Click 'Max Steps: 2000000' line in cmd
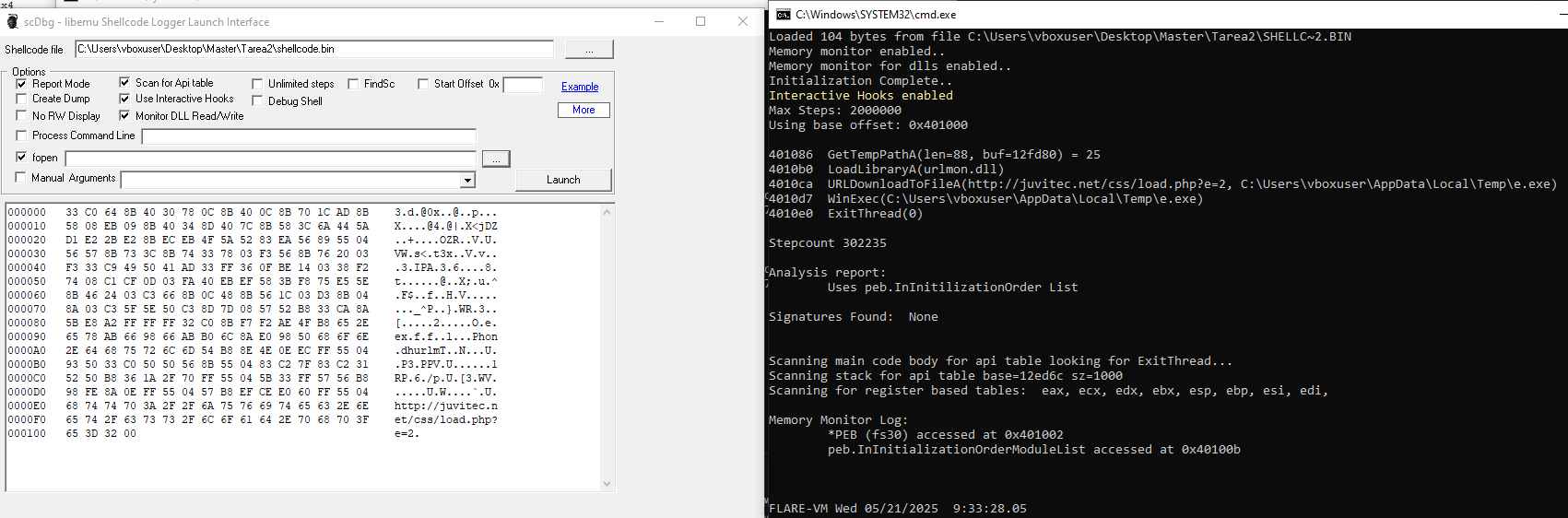The image size is (1568, 518). (x=835, y=111)
